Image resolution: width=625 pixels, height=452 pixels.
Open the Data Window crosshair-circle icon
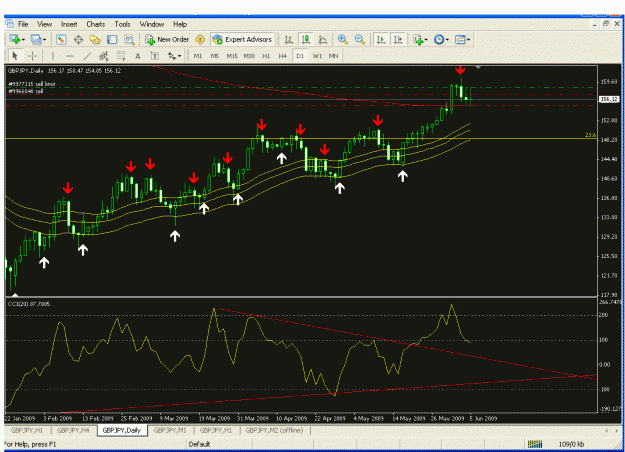coord(78,39)
